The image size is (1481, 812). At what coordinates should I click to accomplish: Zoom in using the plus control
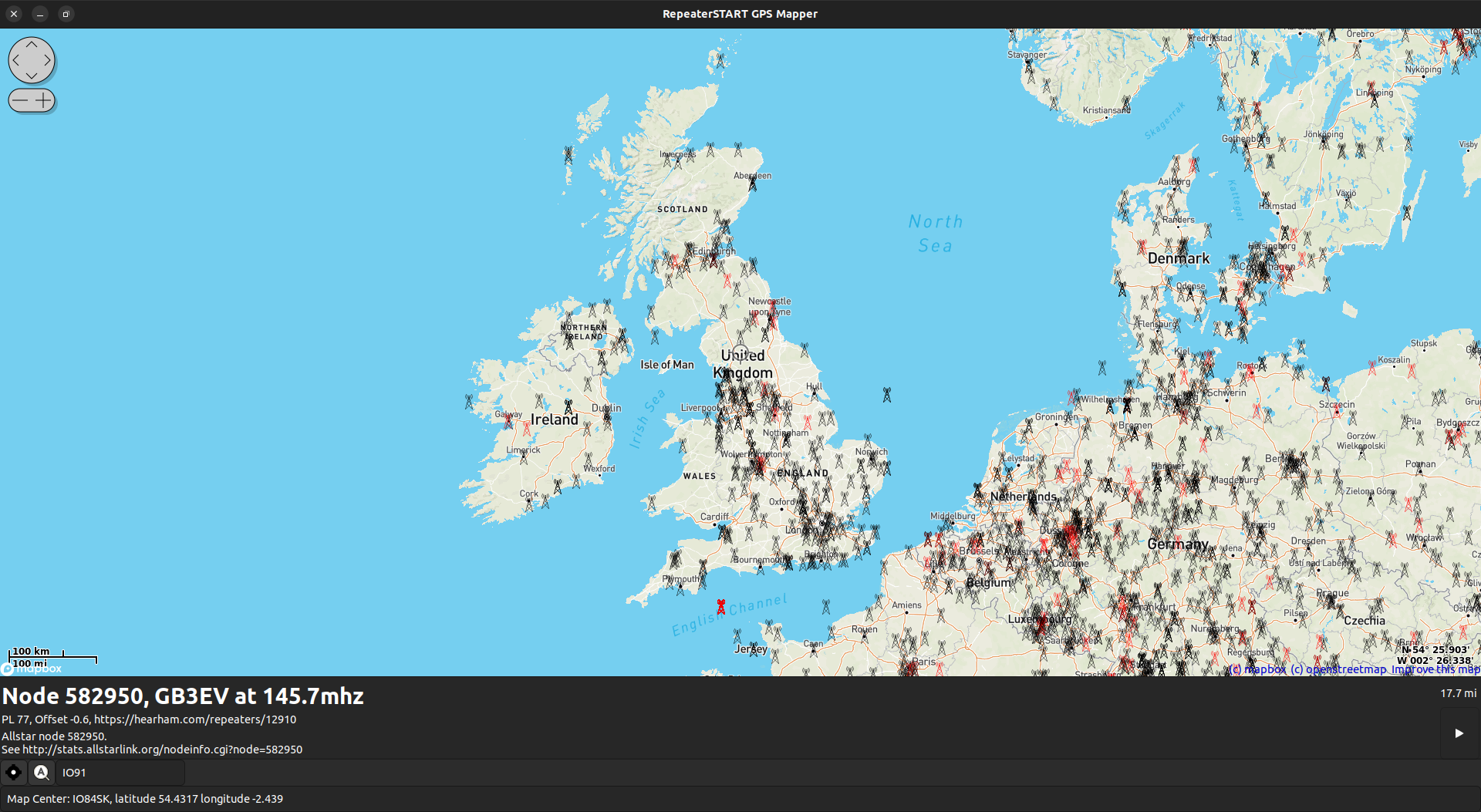coord(43,100)
